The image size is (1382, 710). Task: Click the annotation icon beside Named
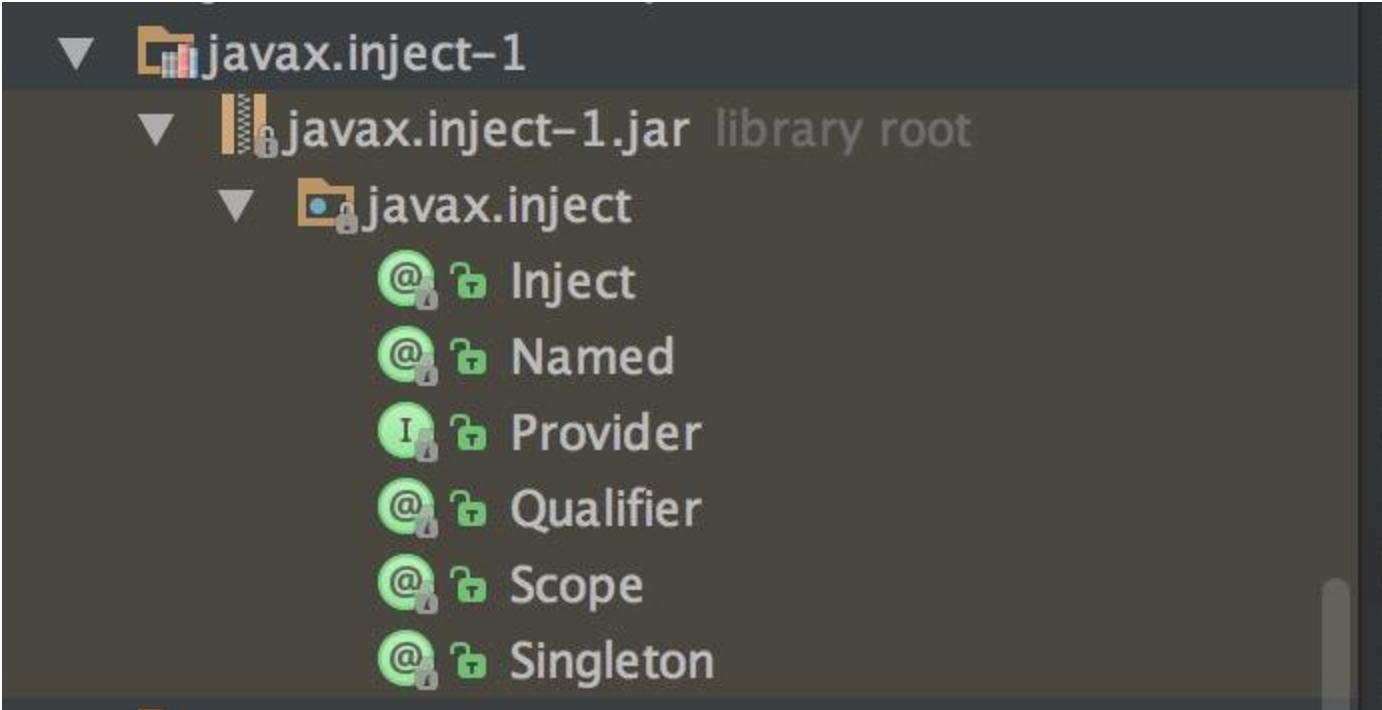[406, 357]
